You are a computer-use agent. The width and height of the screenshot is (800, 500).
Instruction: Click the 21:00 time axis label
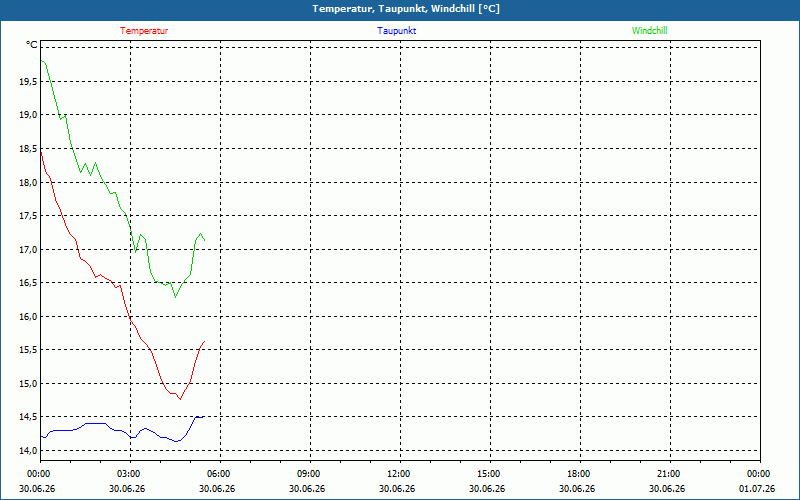(x=670, y=474)
